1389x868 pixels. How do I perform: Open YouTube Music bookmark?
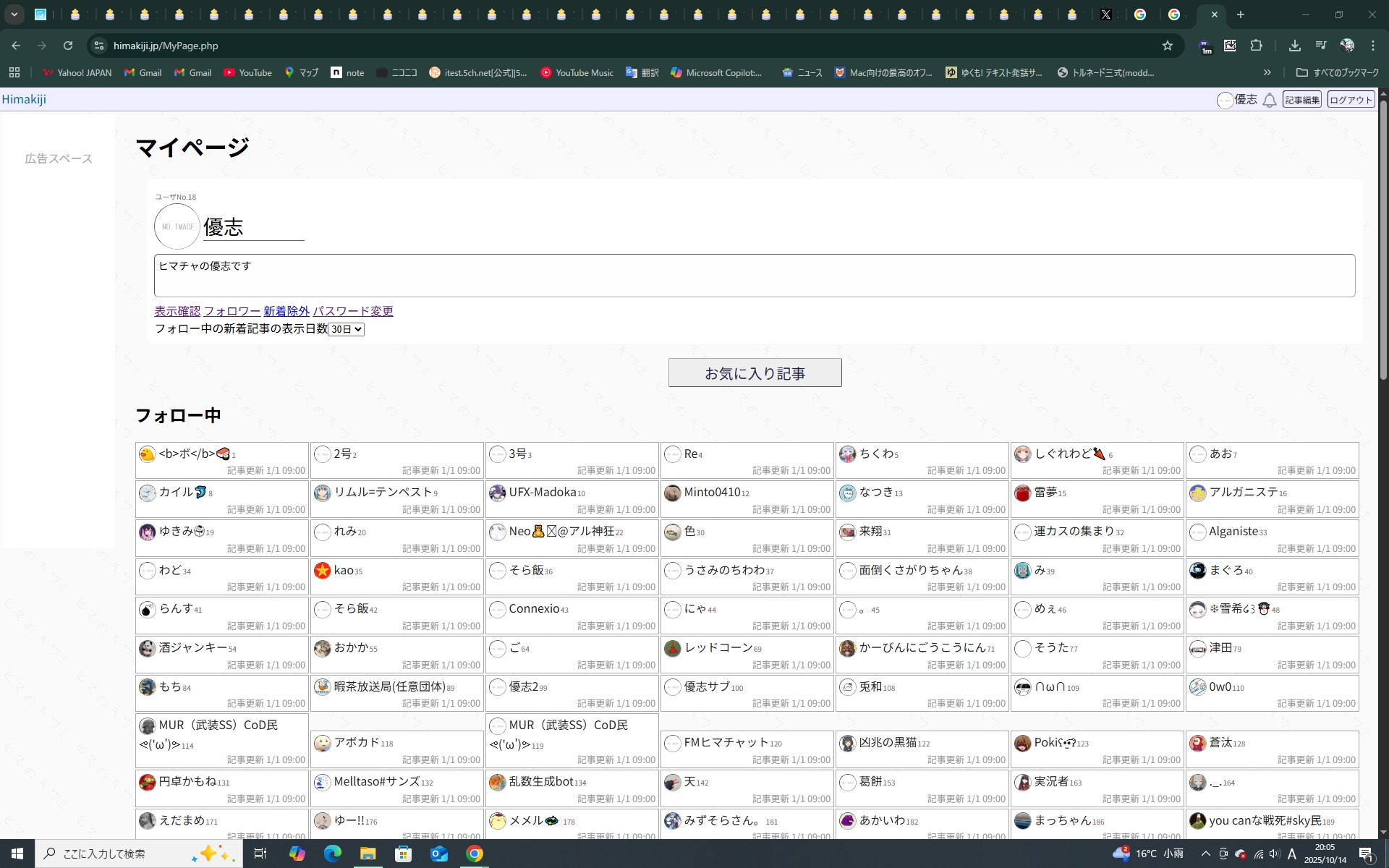pyautogui.click(x=577, y=72)
